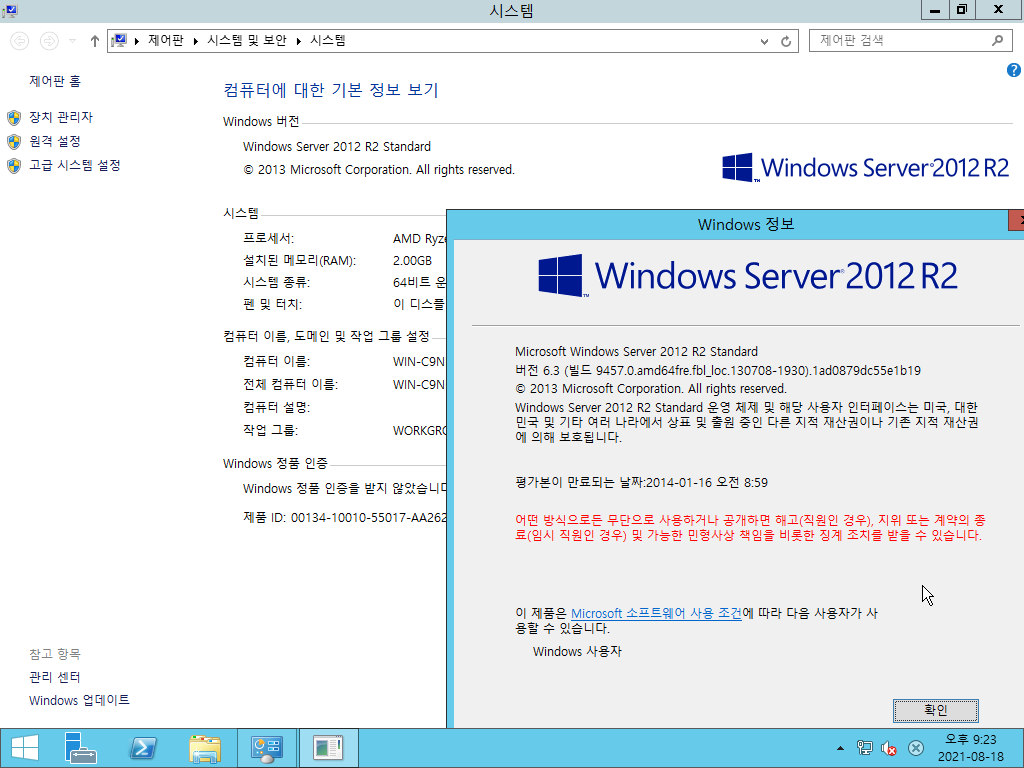Screen dimensions: 1024x768
Task: Select 'Windows 사용자' licensee text
Action: click(577, 651)
